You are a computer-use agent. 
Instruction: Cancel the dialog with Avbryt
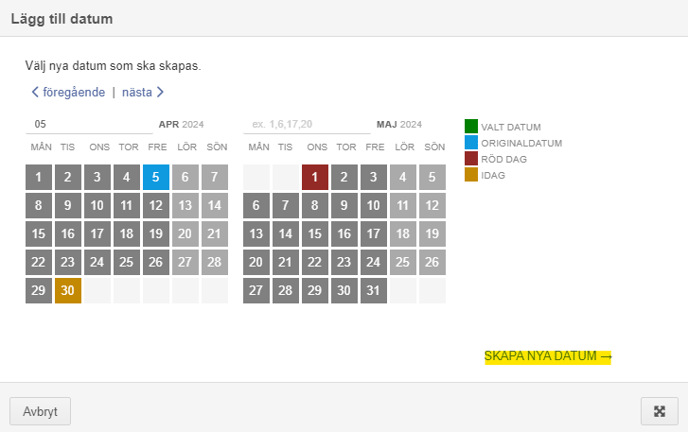coord(40,411)
